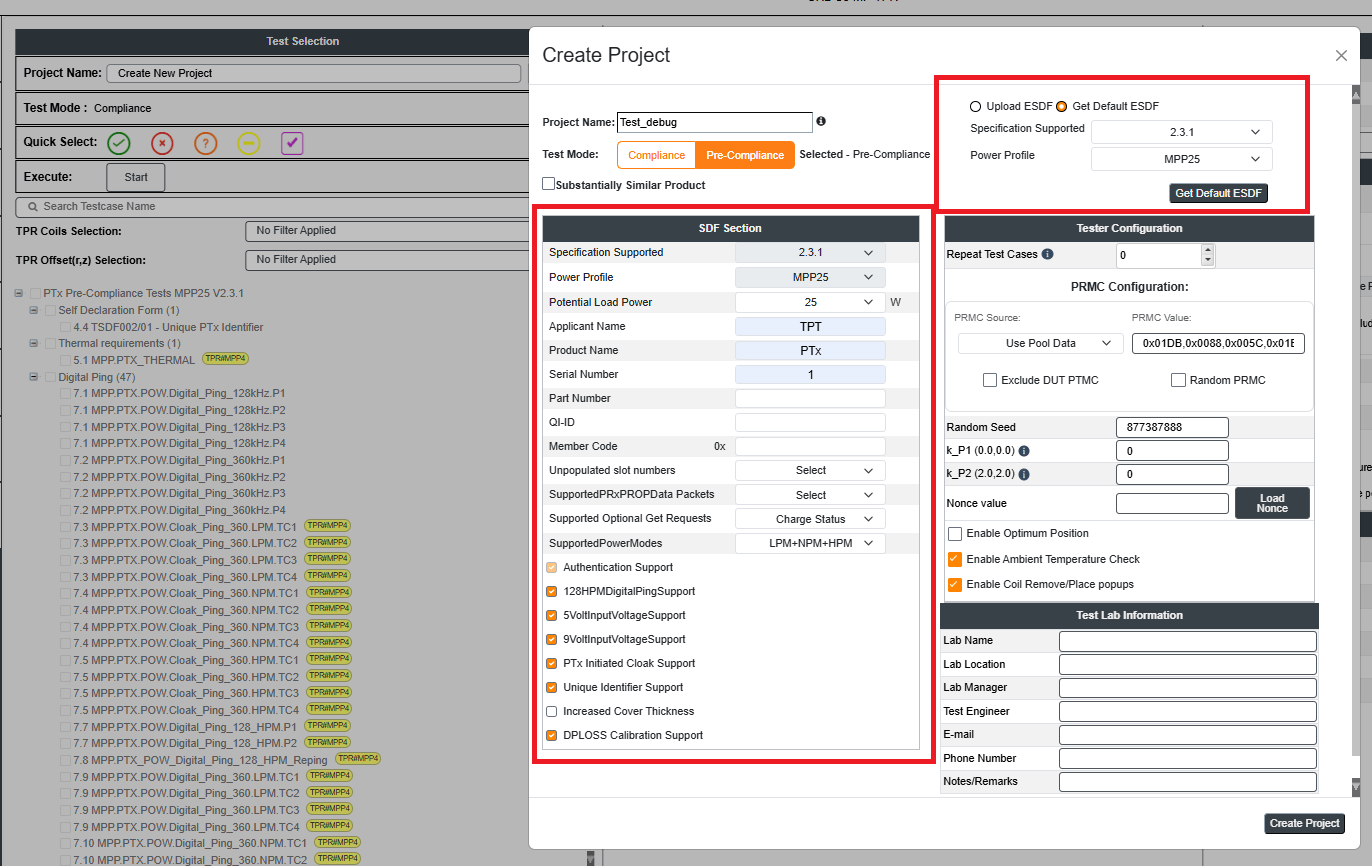Click the purple checkbox Quick Select icon
1372x866 pixels.
[292, 143]
